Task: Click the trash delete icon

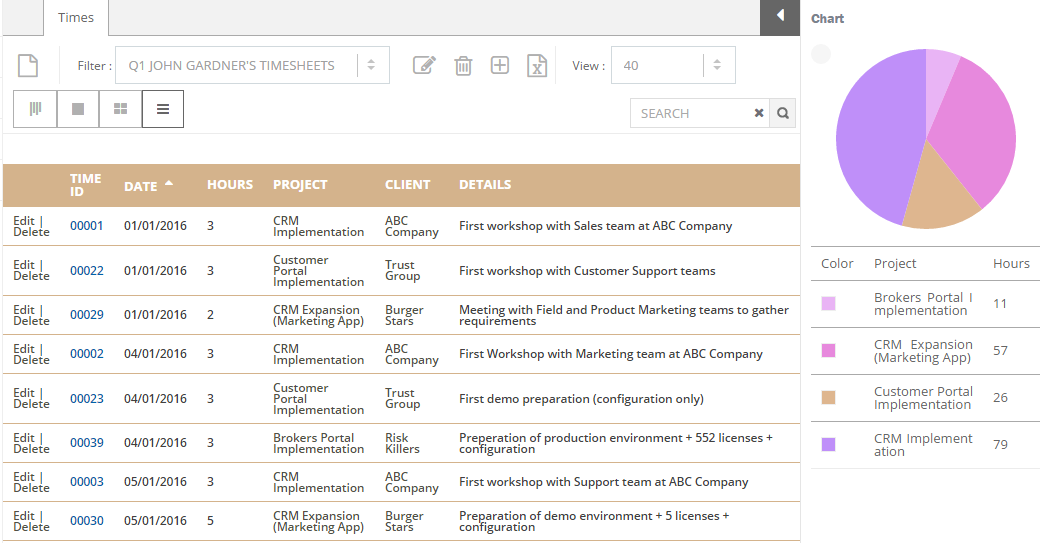Action: click(463, 66)
